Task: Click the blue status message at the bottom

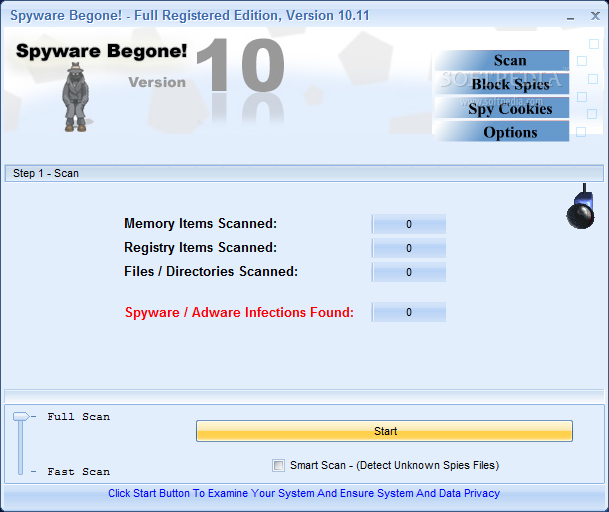Action: (304, 493)
